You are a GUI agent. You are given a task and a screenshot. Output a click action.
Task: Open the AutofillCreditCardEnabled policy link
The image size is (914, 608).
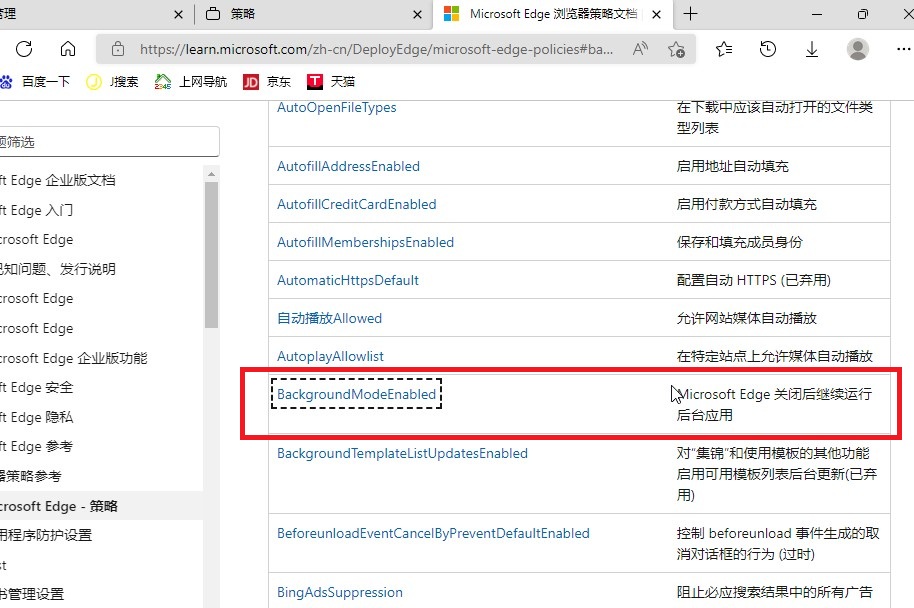coord(357,204)
